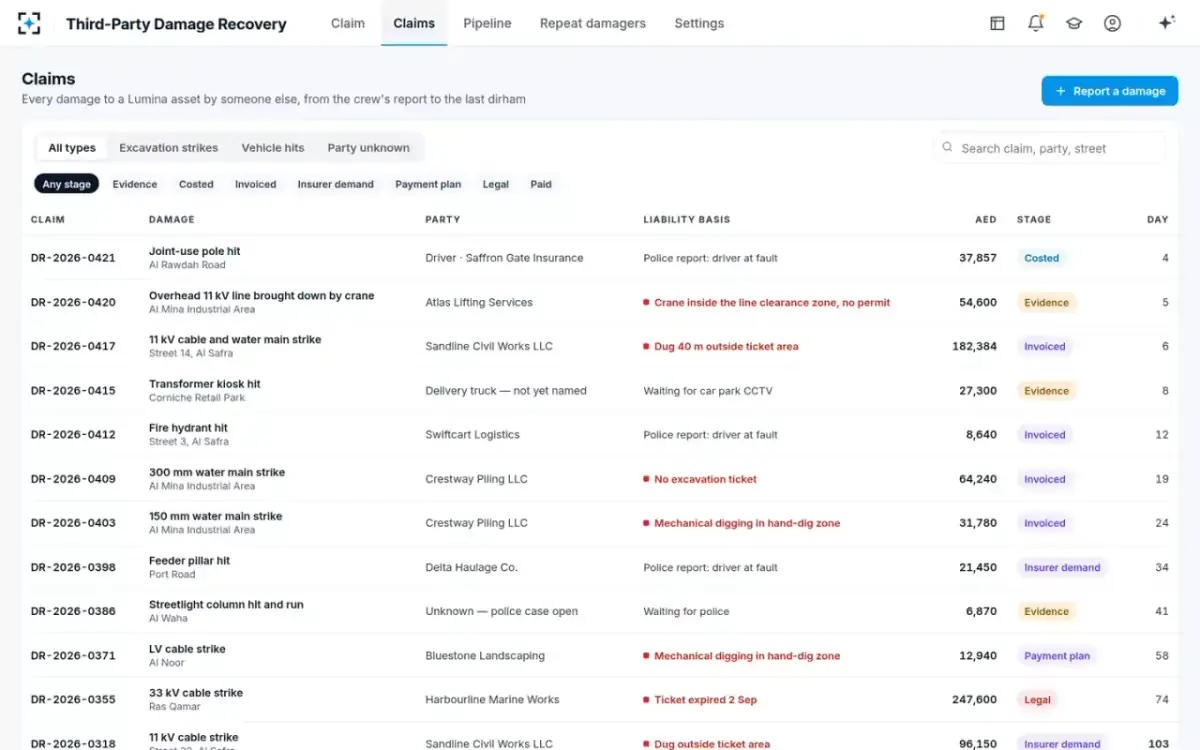The height and width of the screenshot is (750, 1200).
Task: Open the table layout icon in the header
Action: click(x=997, y=23)
